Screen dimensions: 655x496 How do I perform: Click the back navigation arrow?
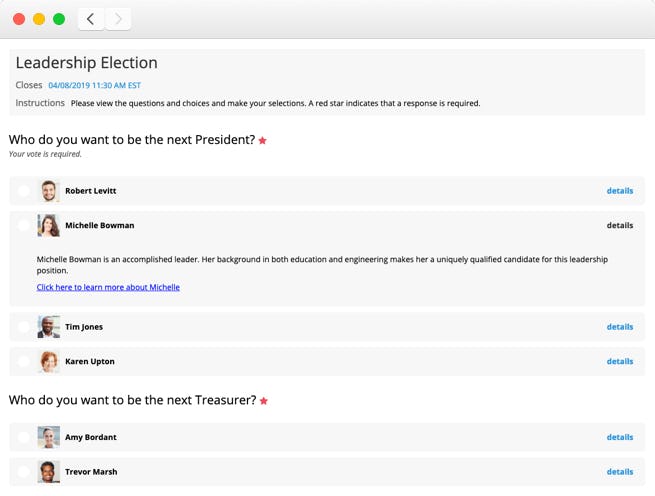(91, 19)
